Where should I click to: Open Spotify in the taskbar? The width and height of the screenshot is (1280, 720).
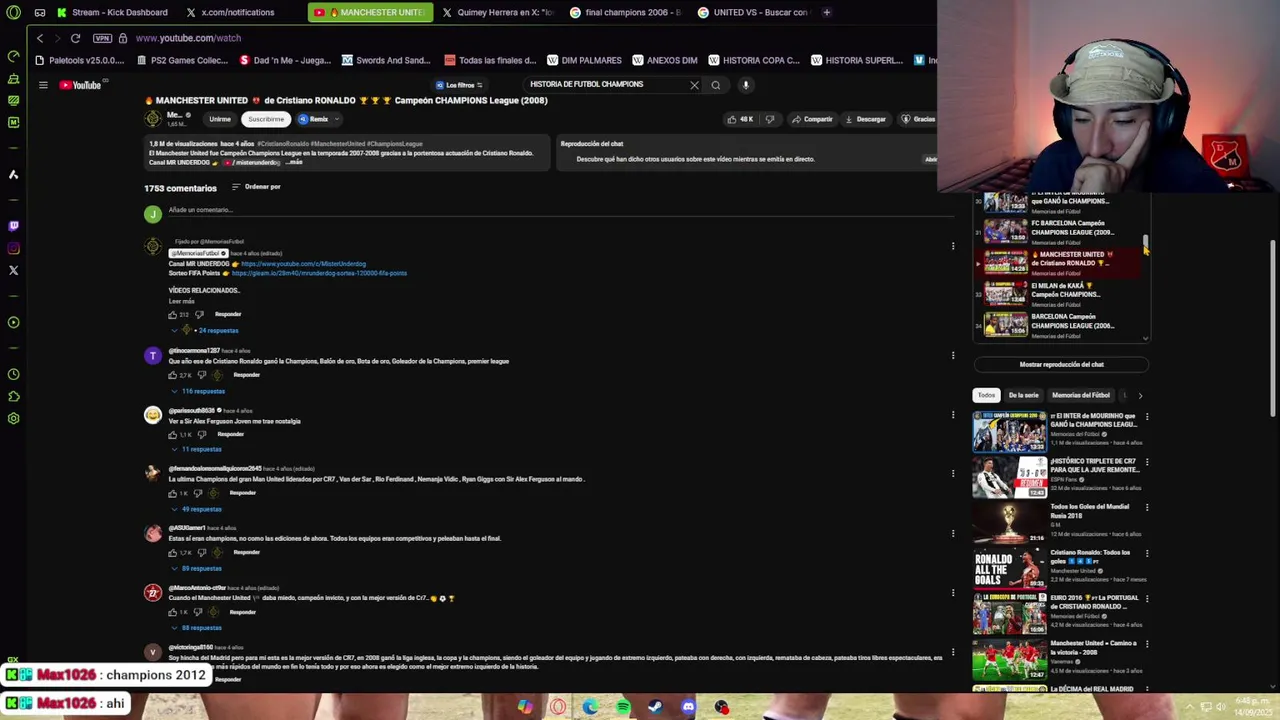point(623,707)
